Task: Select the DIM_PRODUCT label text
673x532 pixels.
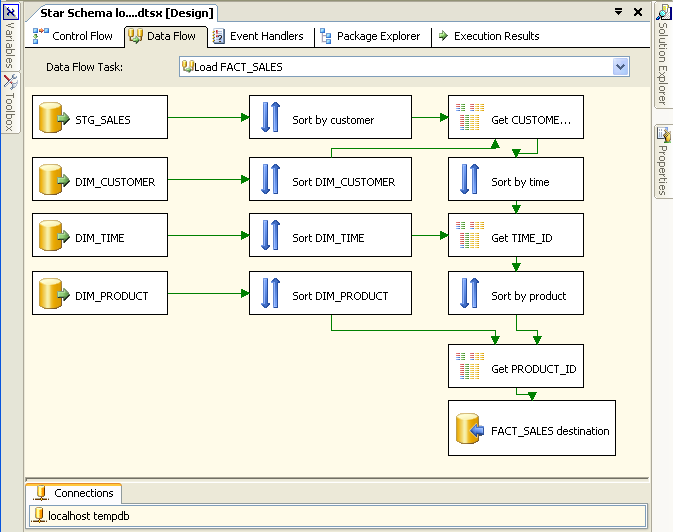Action: (112, 296)
